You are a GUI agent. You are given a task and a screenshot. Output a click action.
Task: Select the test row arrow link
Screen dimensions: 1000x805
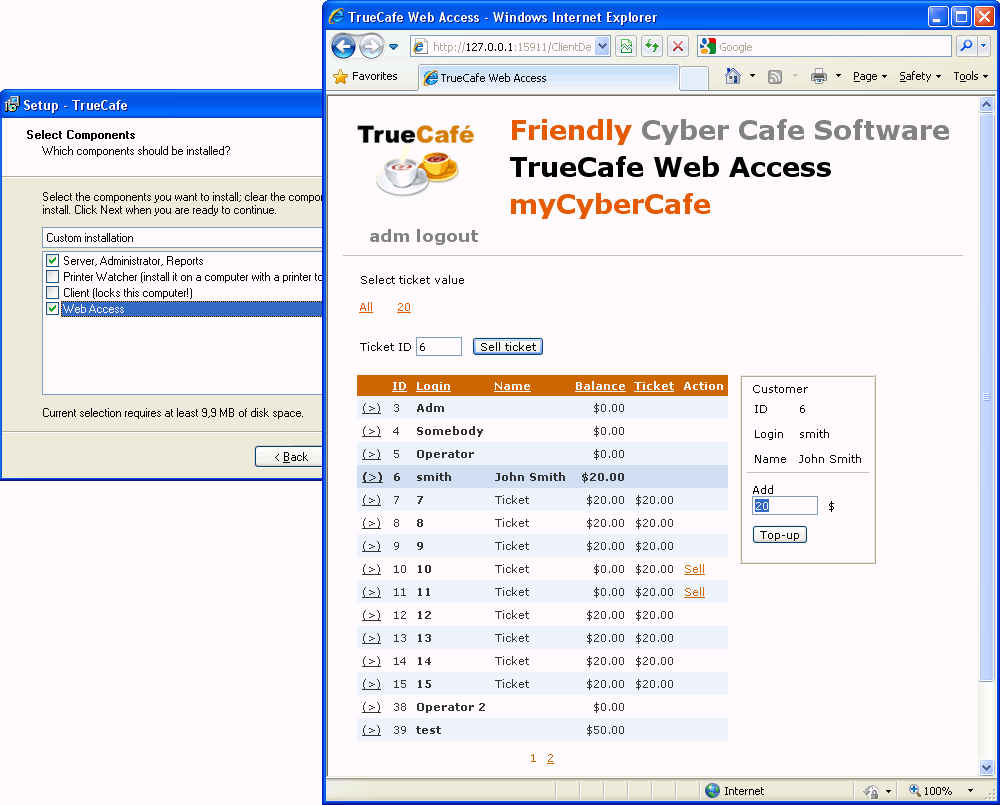(371, 730)
